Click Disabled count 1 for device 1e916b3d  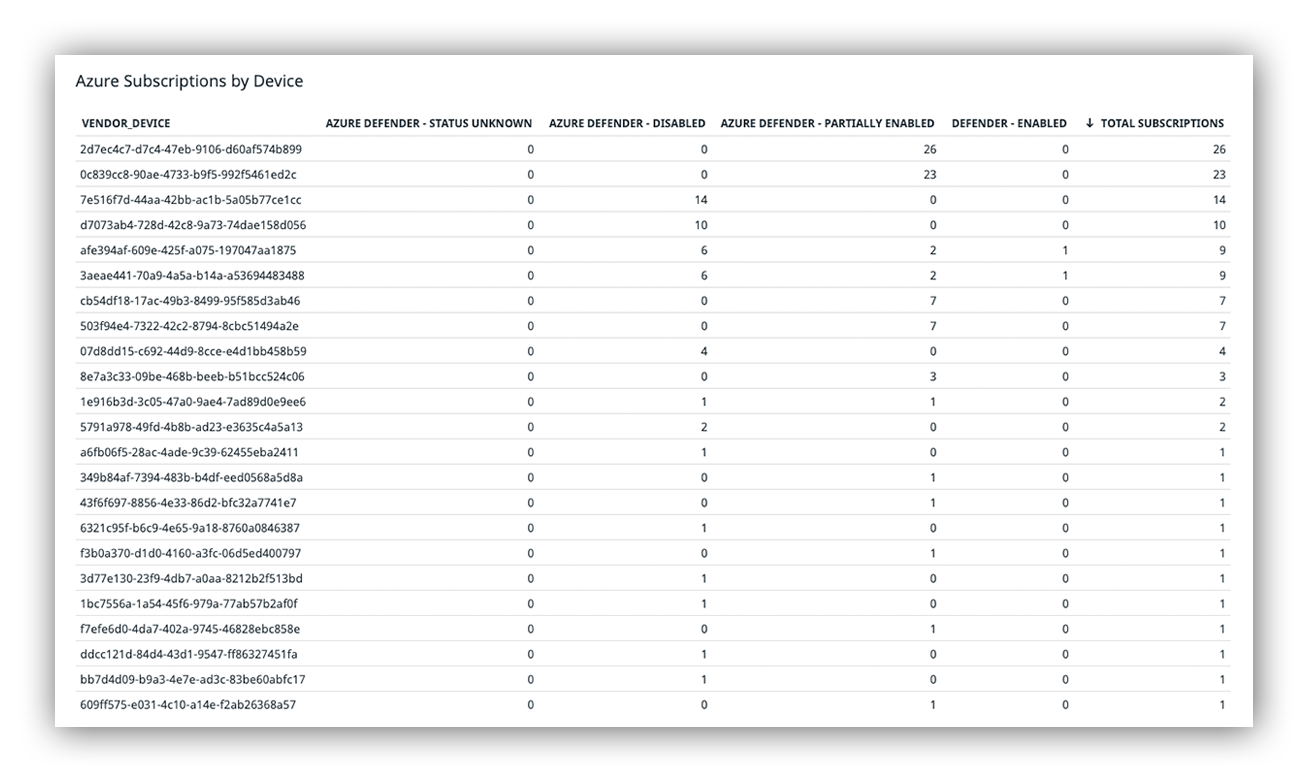(x=704, y=402)
